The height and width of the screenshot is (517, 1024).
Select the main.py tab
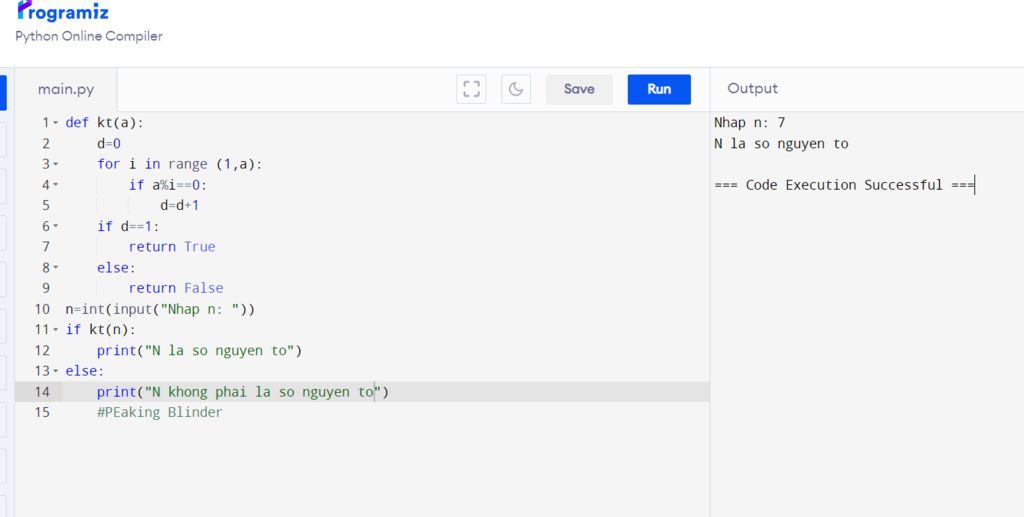point(66,89)
